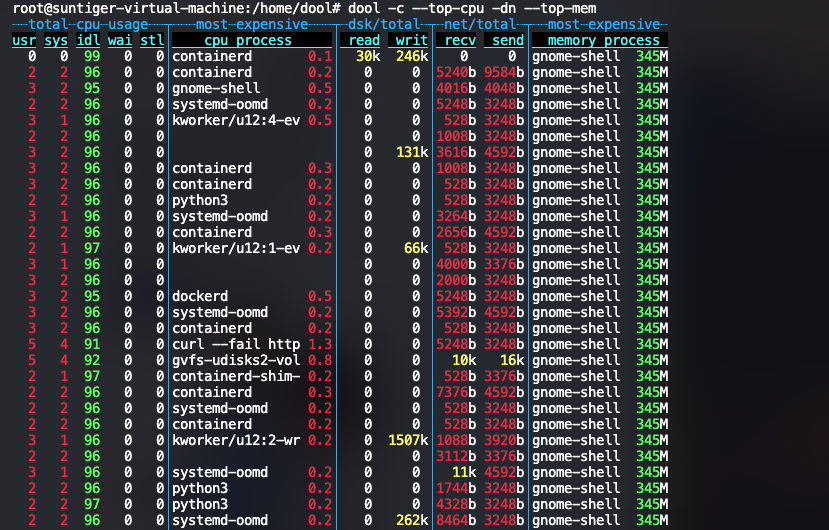Select the "containerd-shim-" process entry
Image resolution: width=829 pixels, height=530 pixels.
click(236, 376)
